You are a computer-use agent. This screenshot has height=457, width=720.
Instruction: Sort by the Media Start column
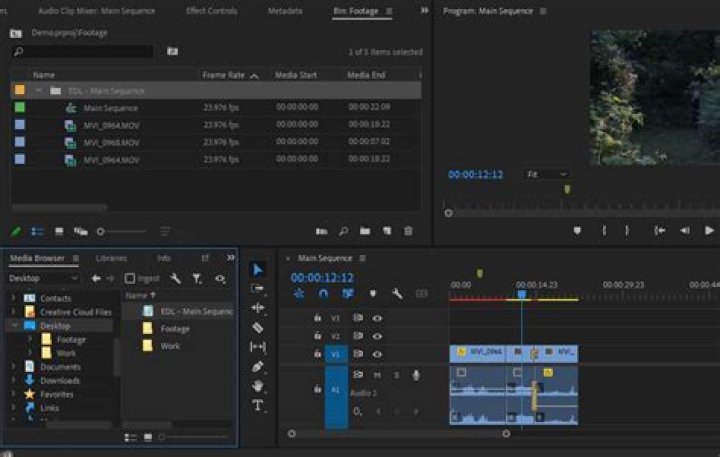point(296,75)
